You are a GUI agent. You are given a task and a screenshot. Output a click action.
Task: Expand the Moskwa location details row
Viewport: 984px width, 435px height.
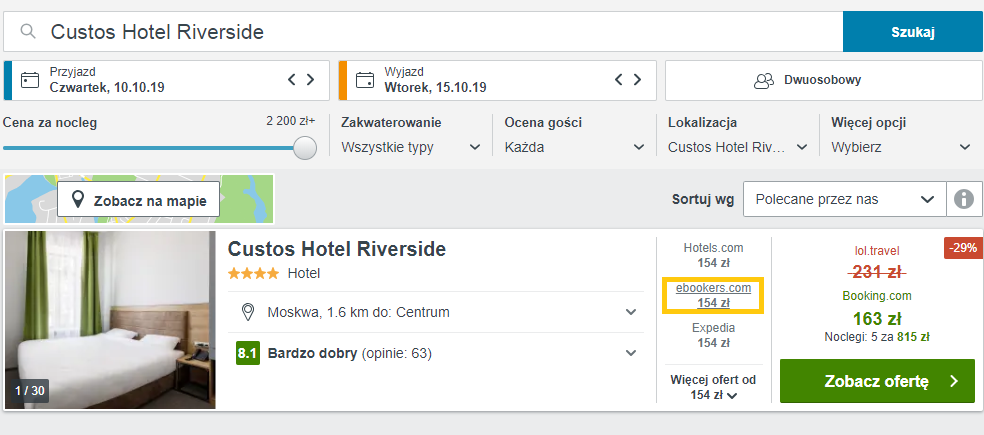click(x=436, y=312)
